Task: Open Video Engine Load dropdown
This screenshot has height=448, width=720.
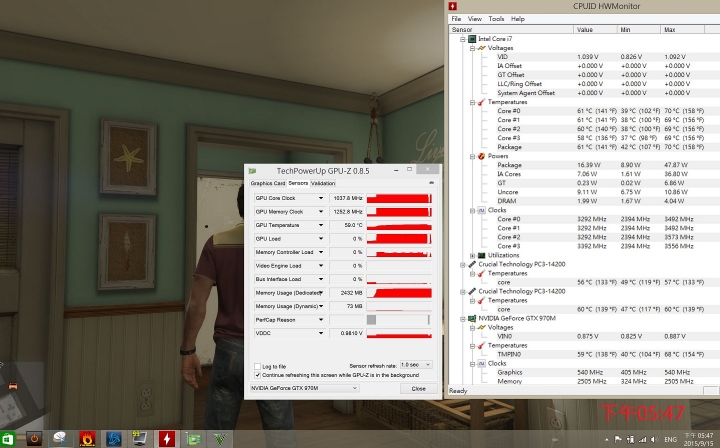Action: click(x=321, y=266)
